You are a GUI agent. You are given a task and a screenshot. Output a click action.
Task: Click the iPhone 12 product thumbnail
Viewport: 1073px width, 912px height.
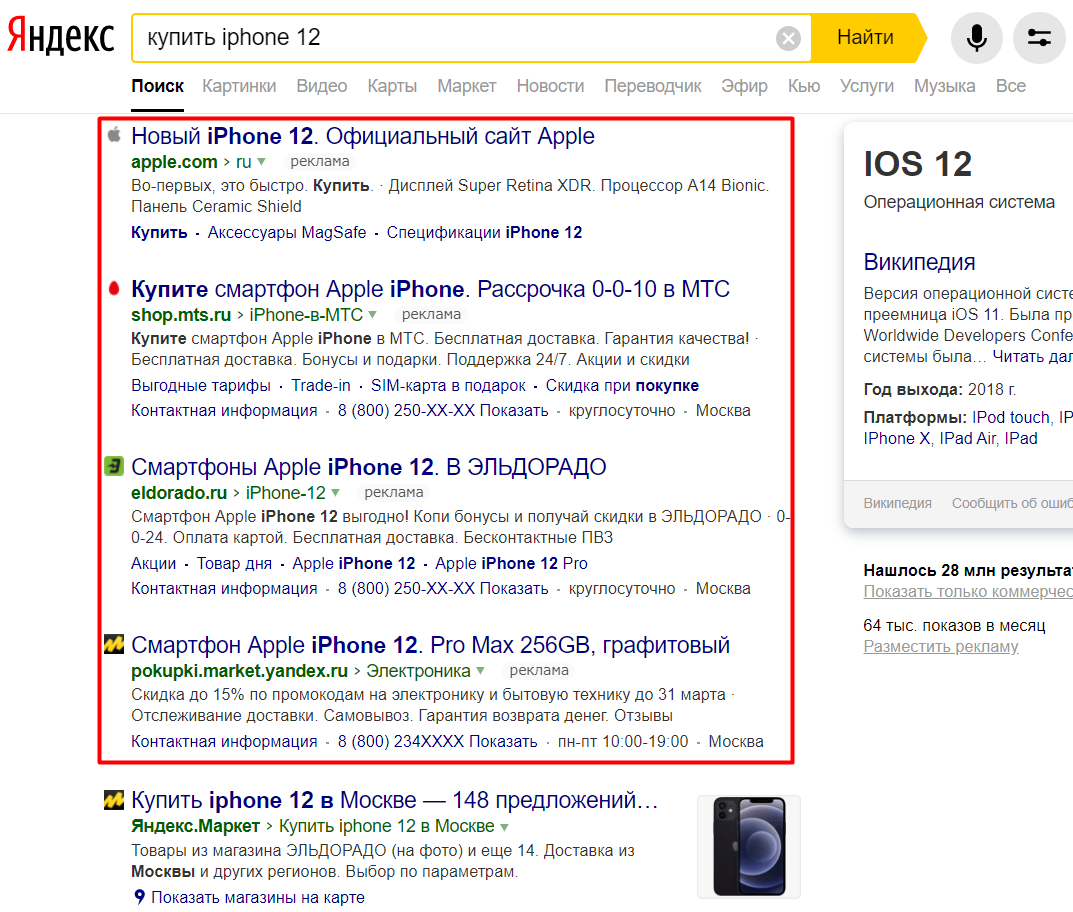748,846
